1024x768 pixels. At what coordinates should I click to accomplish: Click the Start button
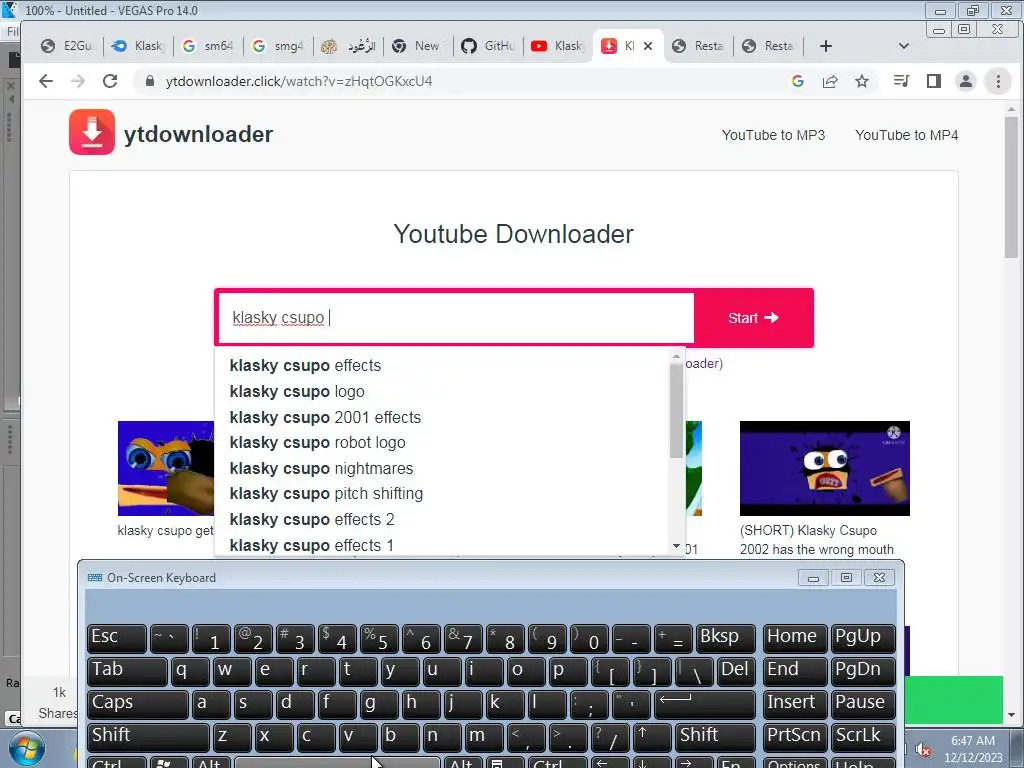click(x=753, y=318)
